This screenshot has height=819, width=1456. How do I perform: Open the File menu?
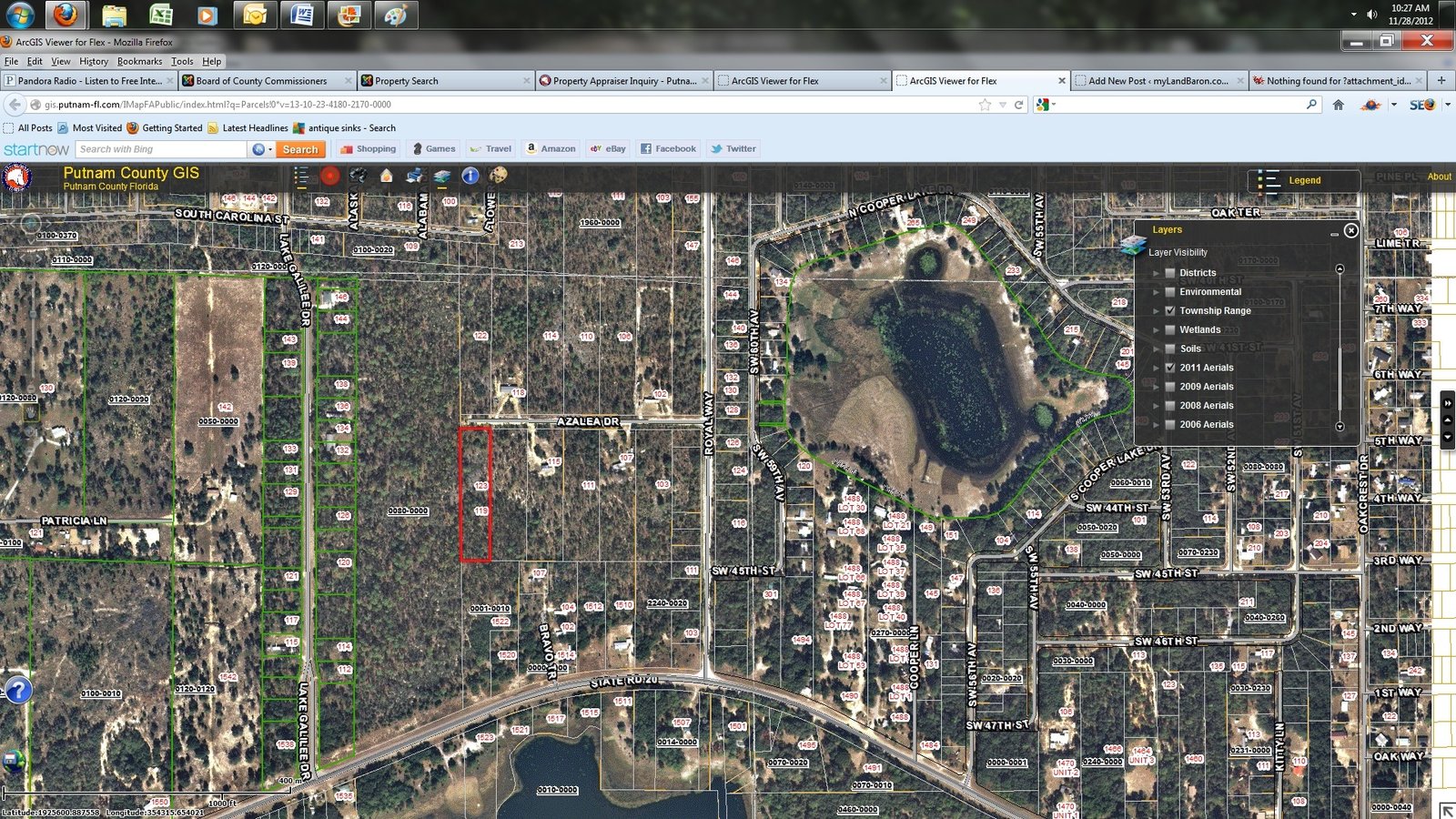11,61
